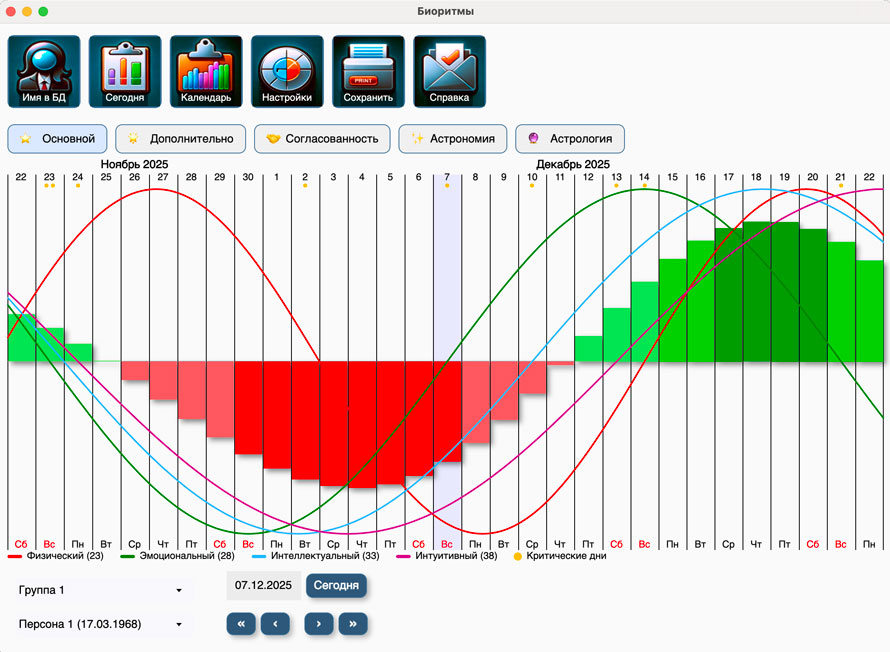Expand the 'Группа 1' dropdown
The image size is (890, 652).
coord(100,590)
